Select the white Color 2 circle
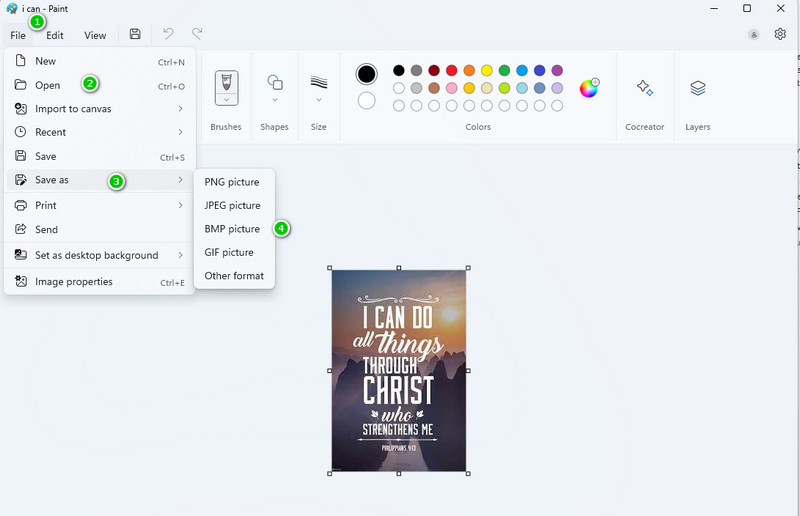Screen dimensions: 800x516 pyautogui.click(x=367, y=101)
